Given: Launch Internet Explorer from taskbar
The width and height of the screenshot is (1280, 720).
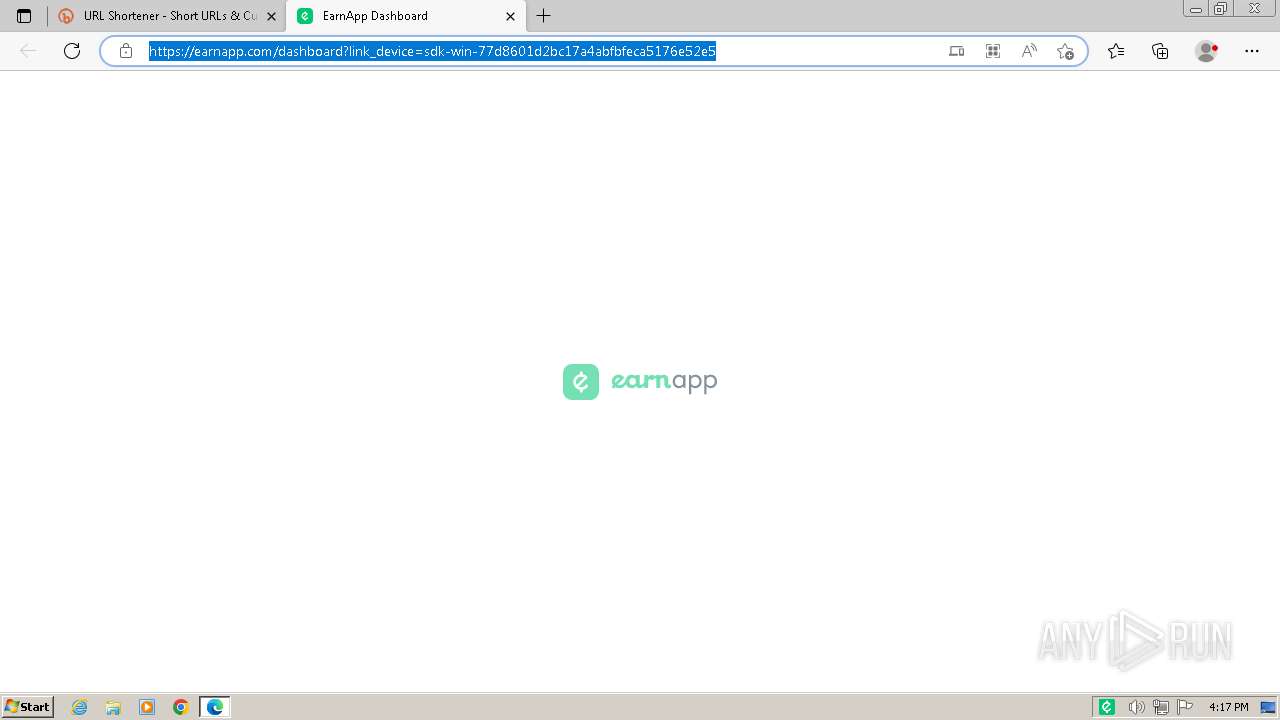Looking at the screenshot, I should 80,707.
